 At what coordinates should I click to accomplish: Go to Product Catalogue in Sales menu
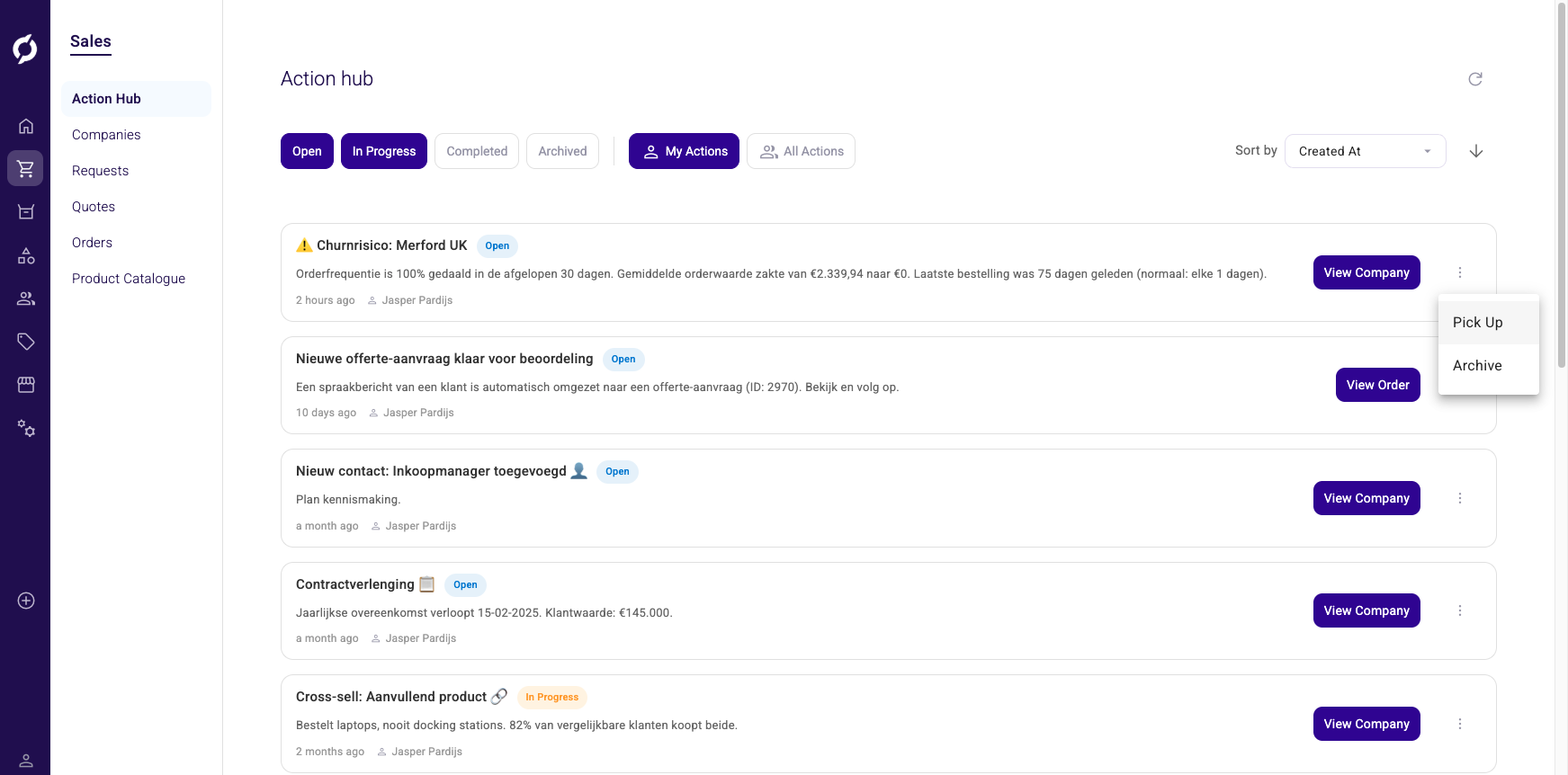click(129, 279)
